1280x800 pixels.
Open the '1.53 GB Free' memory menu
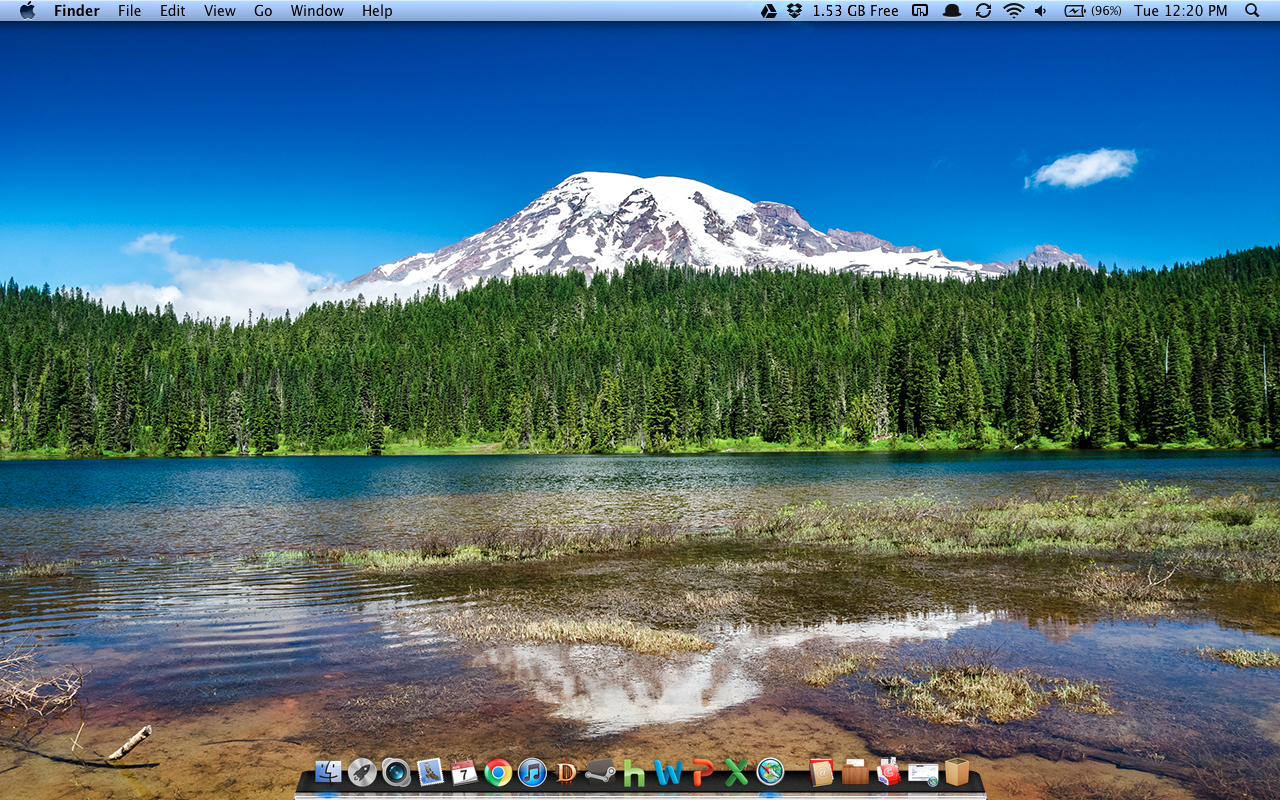[x=855, y=11]
